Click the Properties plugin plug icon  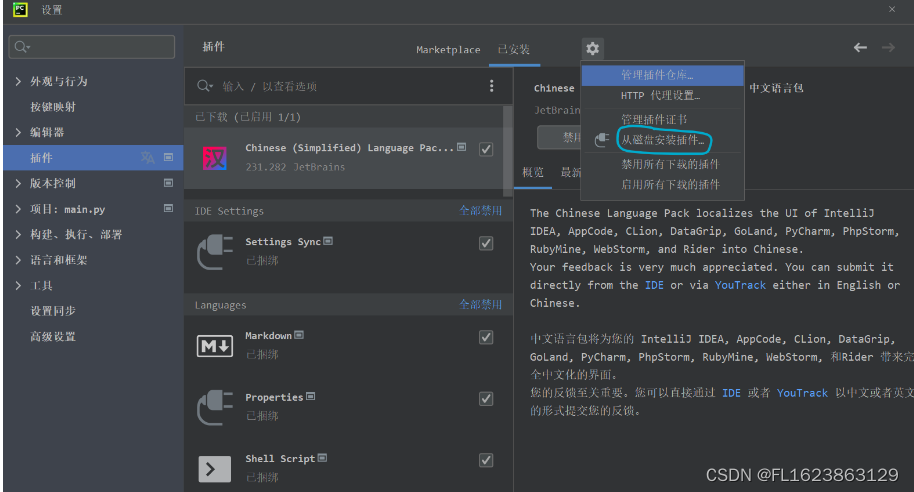pos(215,407)
